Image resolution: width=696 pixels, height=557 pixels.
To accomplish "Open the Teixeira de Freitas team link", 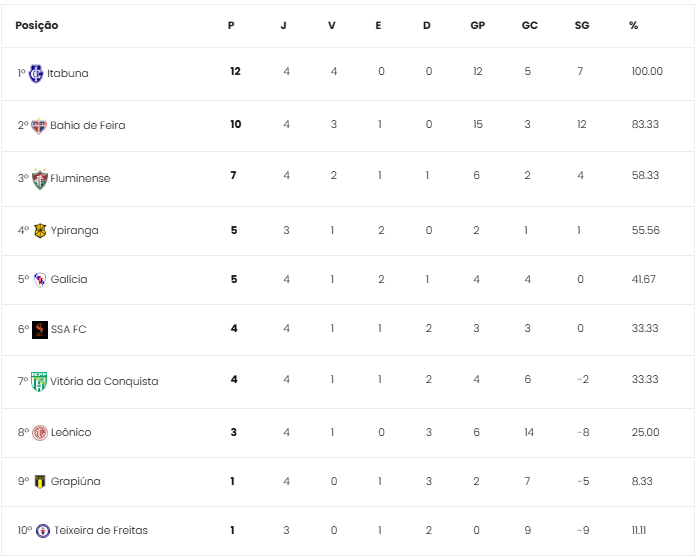I will 101,530.
